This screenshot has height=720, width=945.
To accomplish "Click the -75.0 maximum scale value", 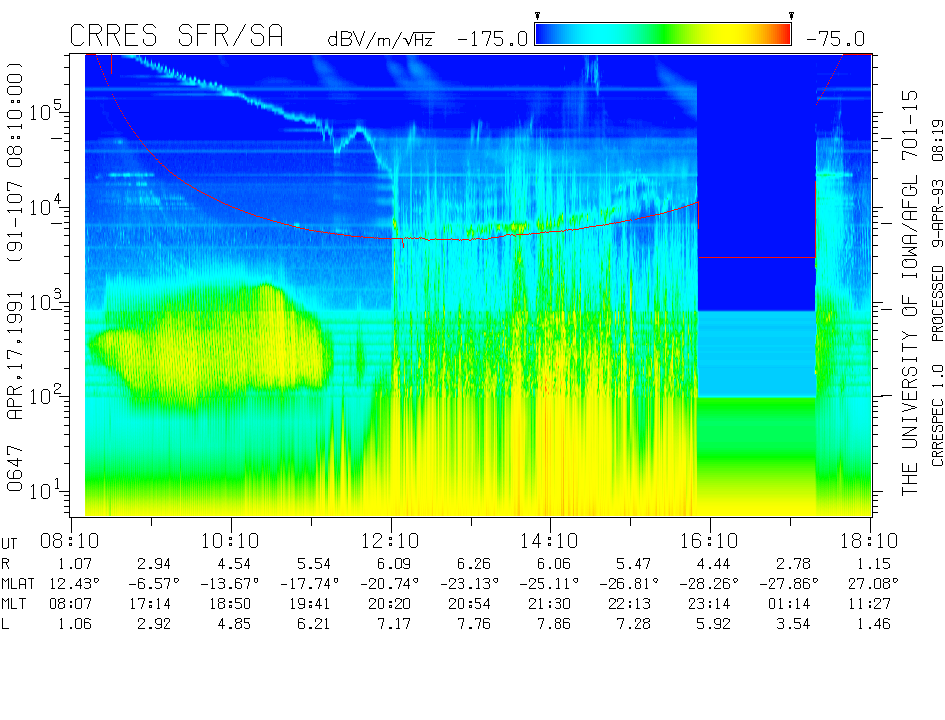I will pyautogui.click(x=835, y=40).
